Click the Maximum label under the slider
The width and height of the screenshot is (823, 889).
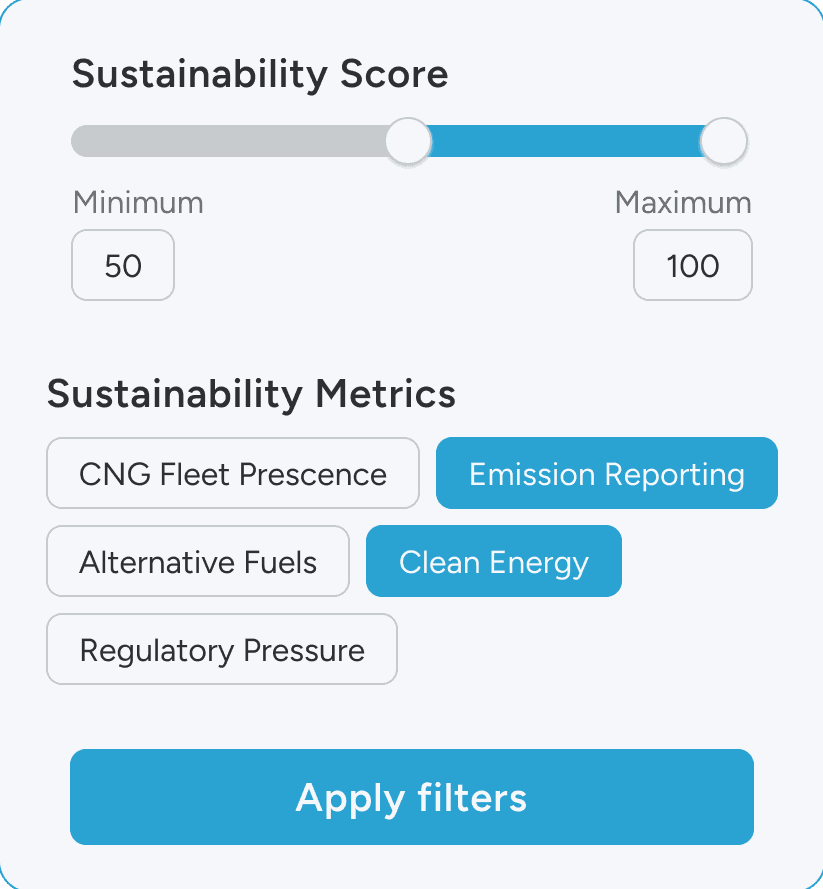[683, 203]
